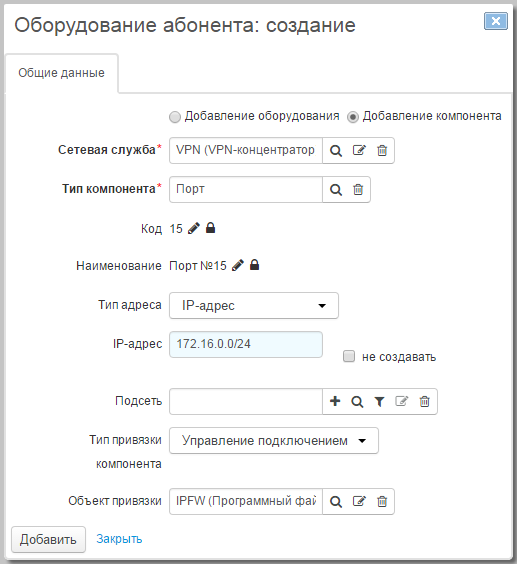
Task: Select Добавление оборудования radio option
Action: 175,117
